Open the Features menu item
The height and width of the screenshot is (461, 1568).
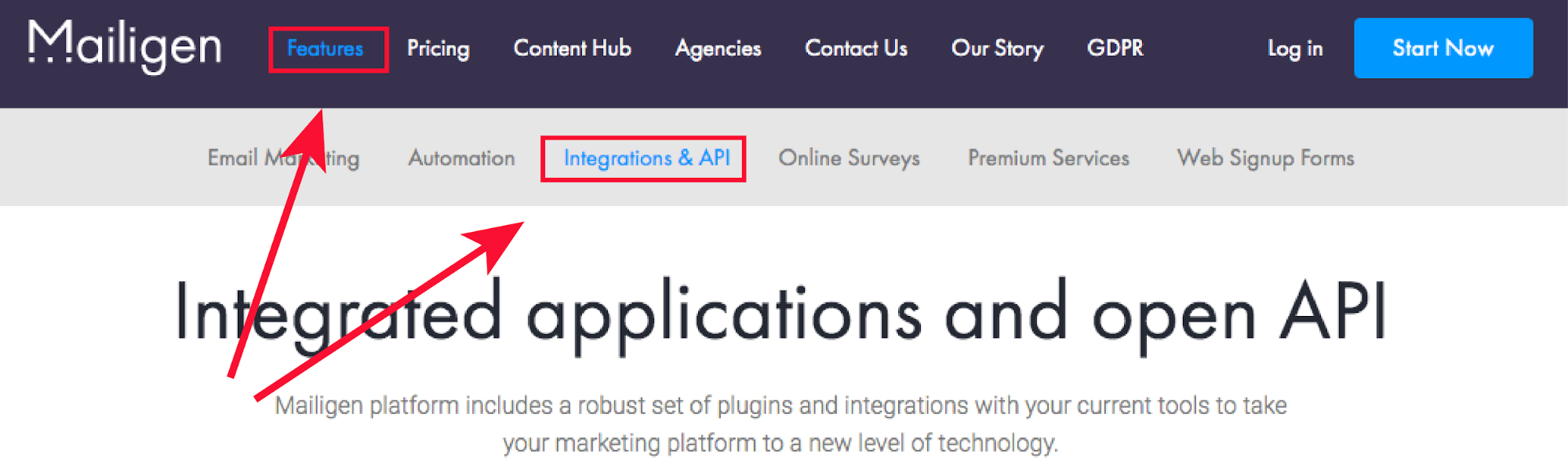click(325, 49)
